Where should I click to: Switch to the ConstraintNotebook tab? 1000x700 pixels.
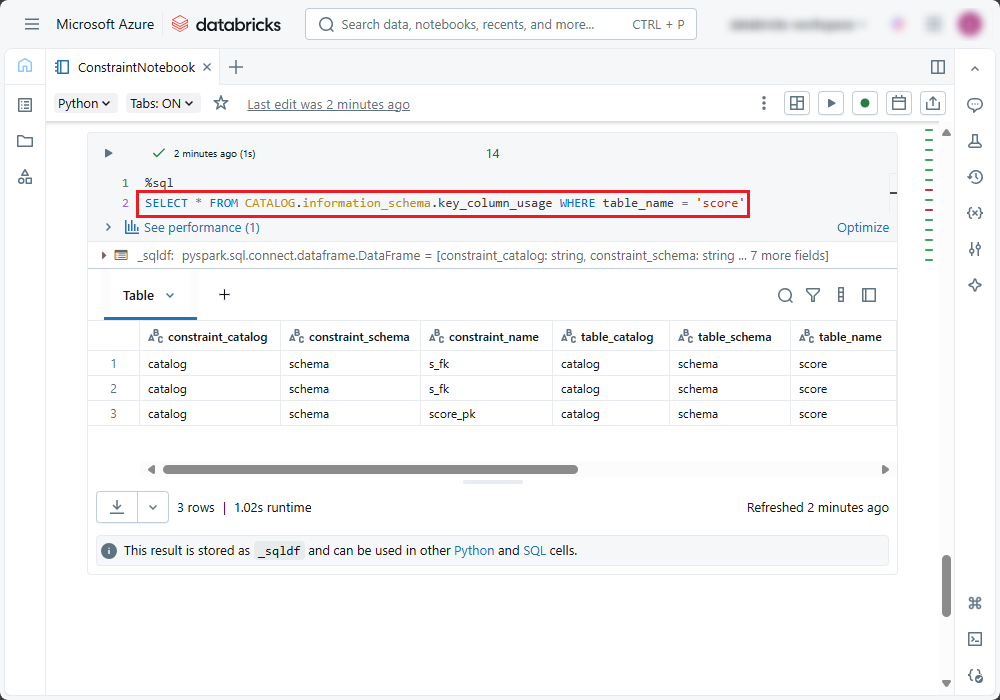click(136, 67)
